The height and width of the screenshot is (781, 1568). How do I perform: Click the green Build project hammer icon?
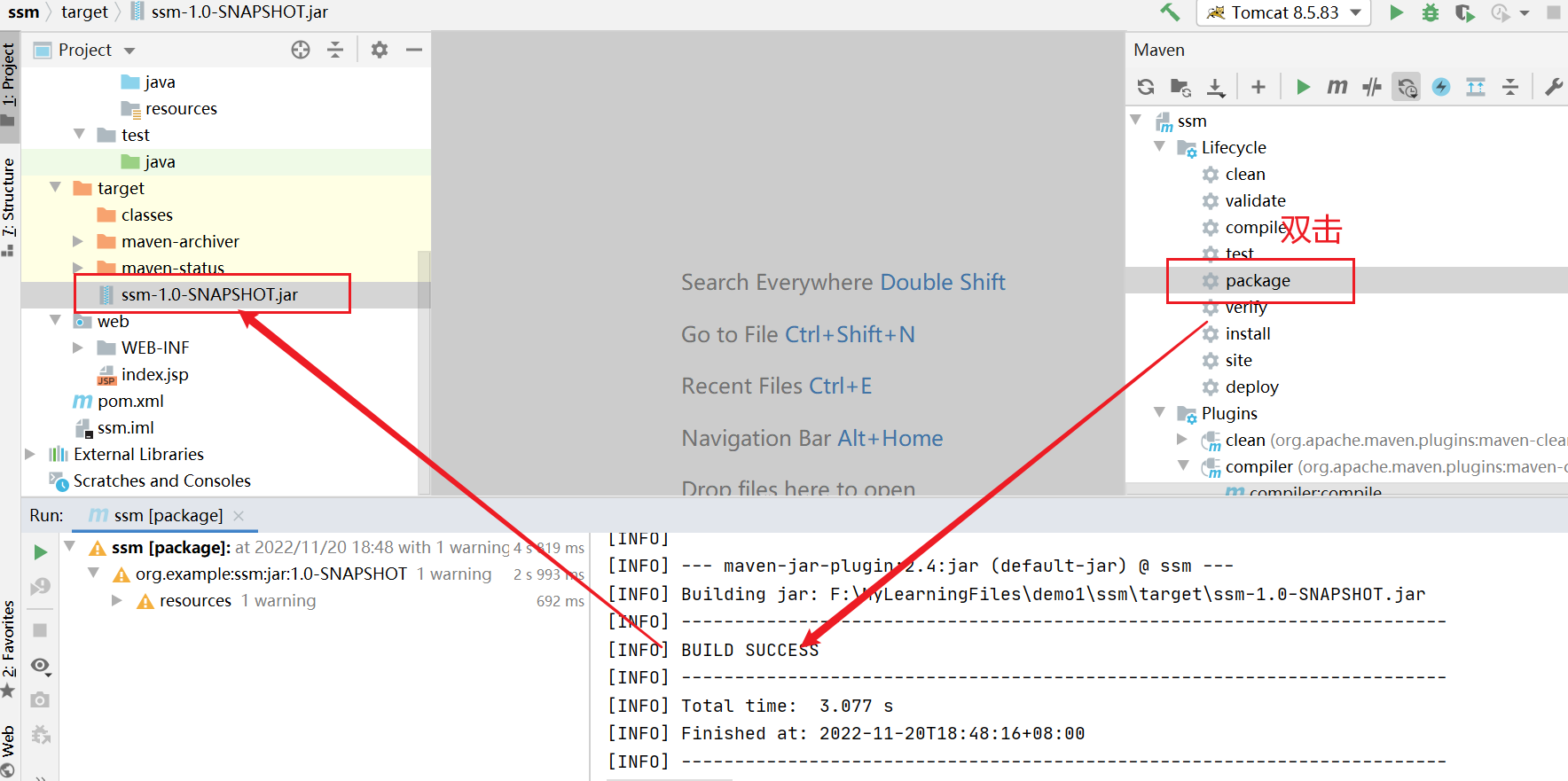click(1170, 12)
